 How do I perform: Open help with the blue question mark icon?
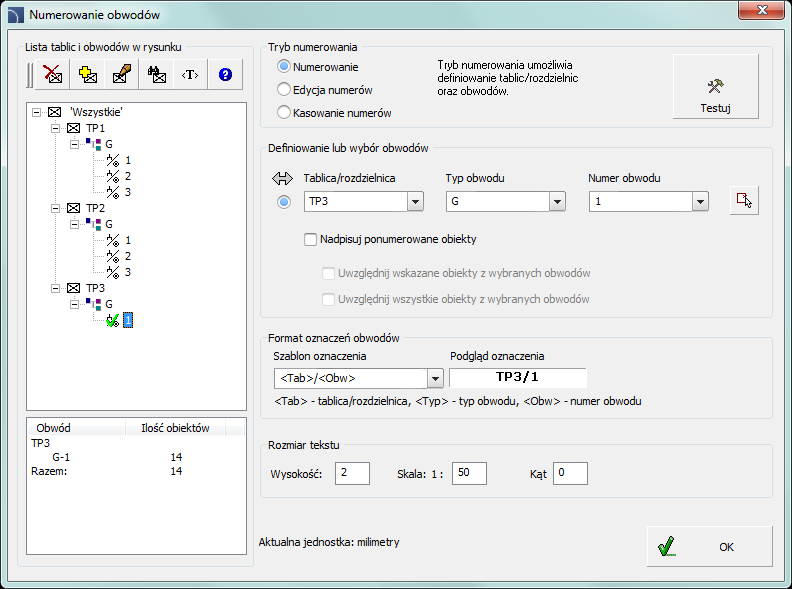[225, 75]
